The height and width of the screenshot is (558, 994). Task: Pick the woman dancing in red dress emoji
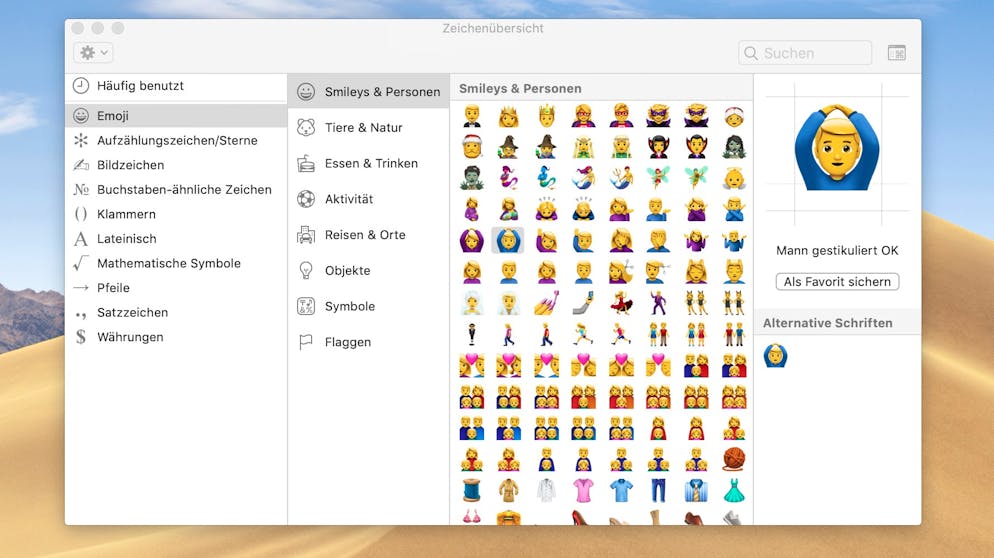click(x=621, y=302)
